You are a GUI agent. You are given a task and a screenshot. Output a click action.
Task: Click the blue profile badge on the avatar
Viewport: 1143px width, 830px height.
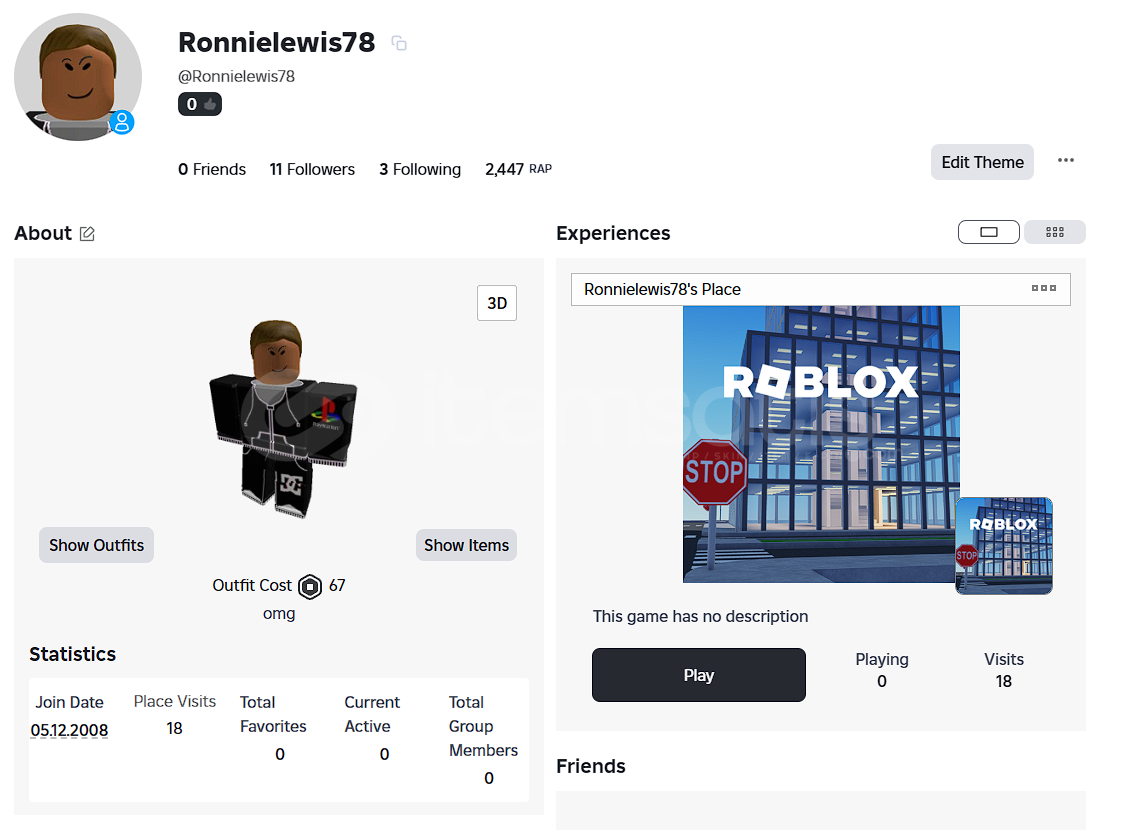tap(122, 122)
